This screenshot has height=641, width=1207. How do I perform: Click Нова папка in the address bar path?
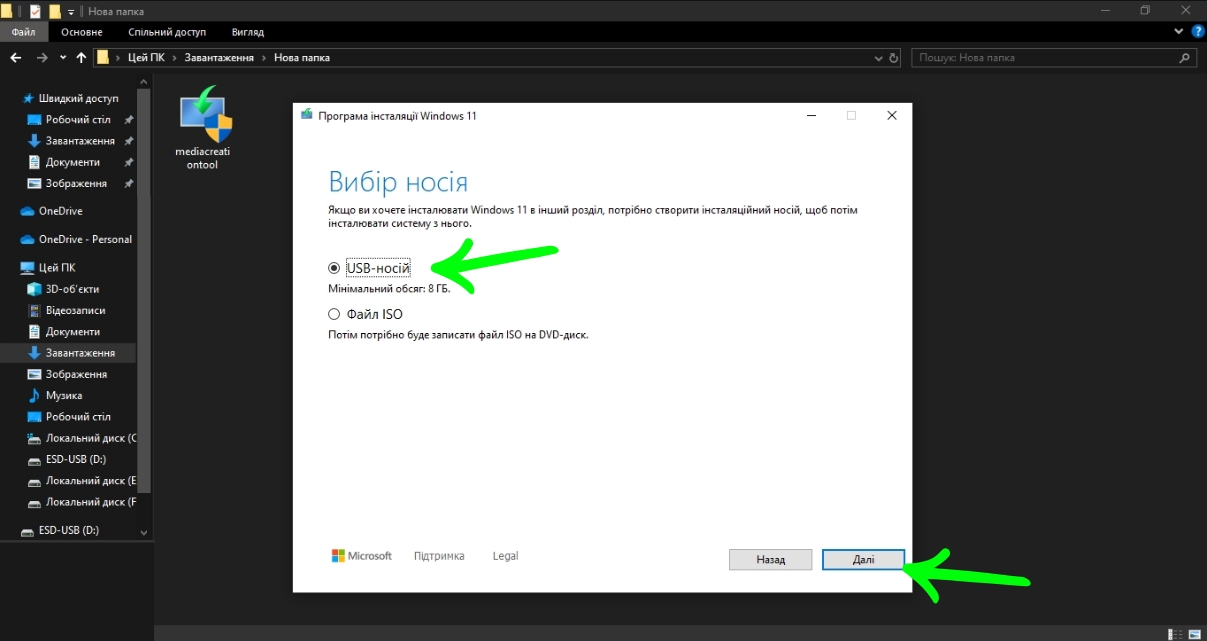(x=301, y=58)
